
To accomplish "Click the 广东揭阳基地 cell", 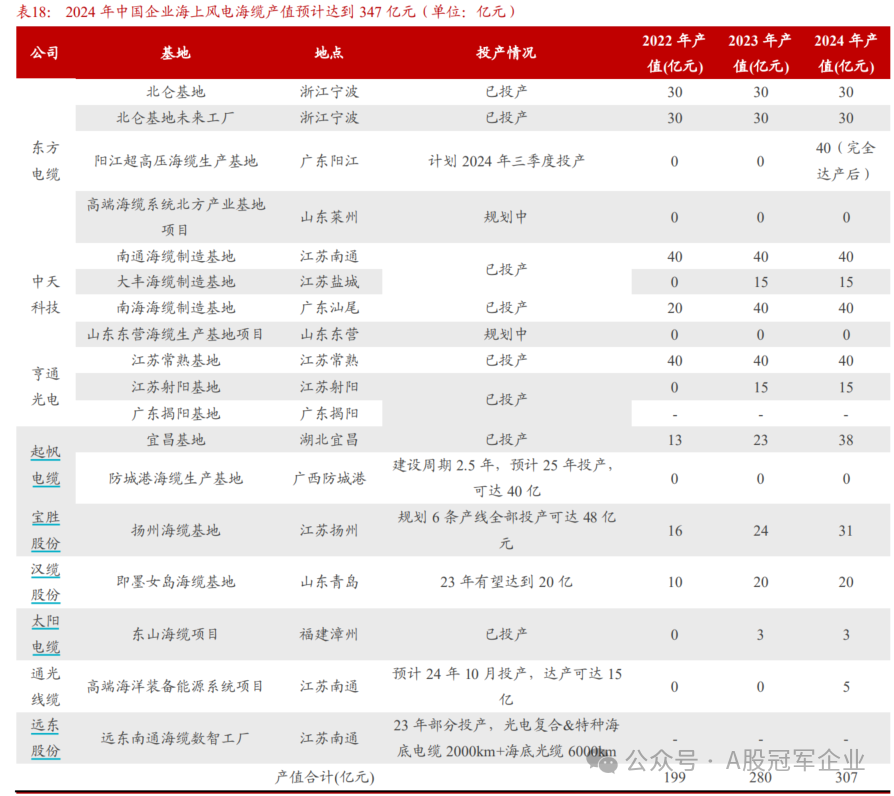I will pyautogui.click(x=176, y=413).
